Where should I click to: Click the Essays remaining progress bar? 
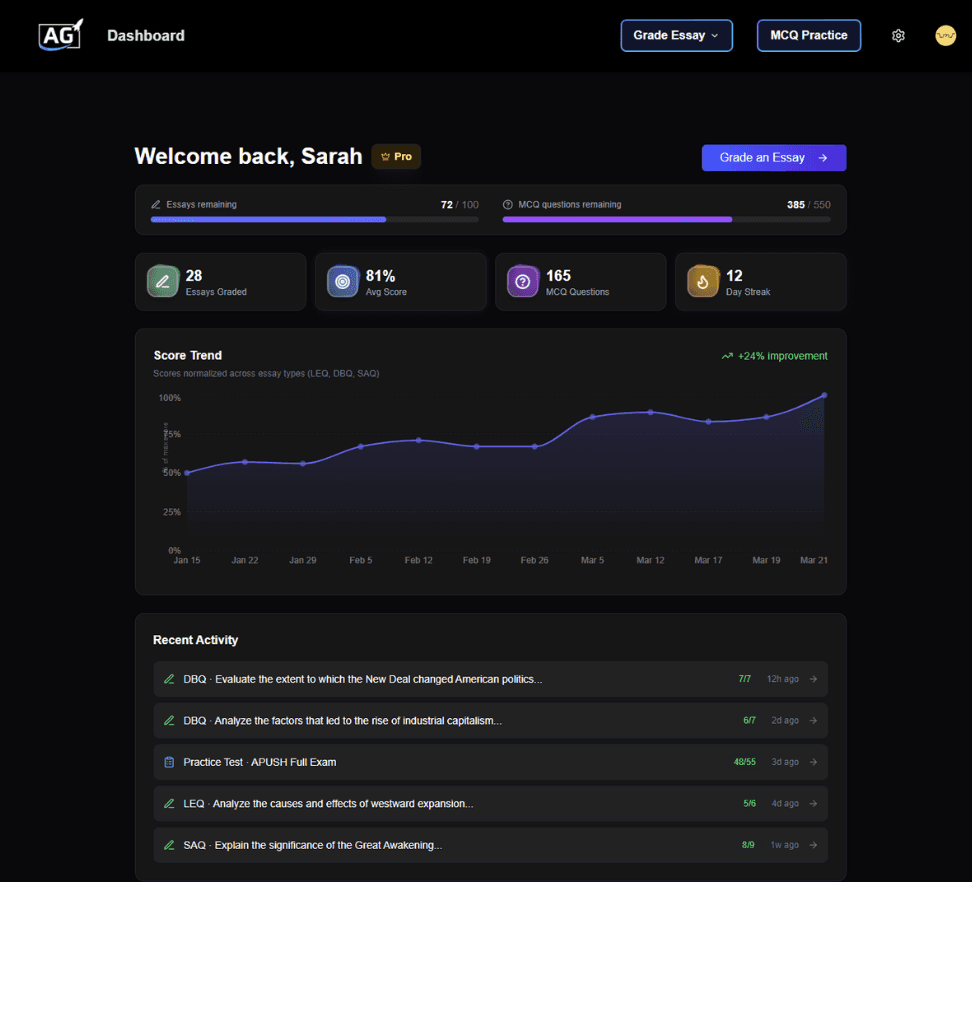pos(314,219)
